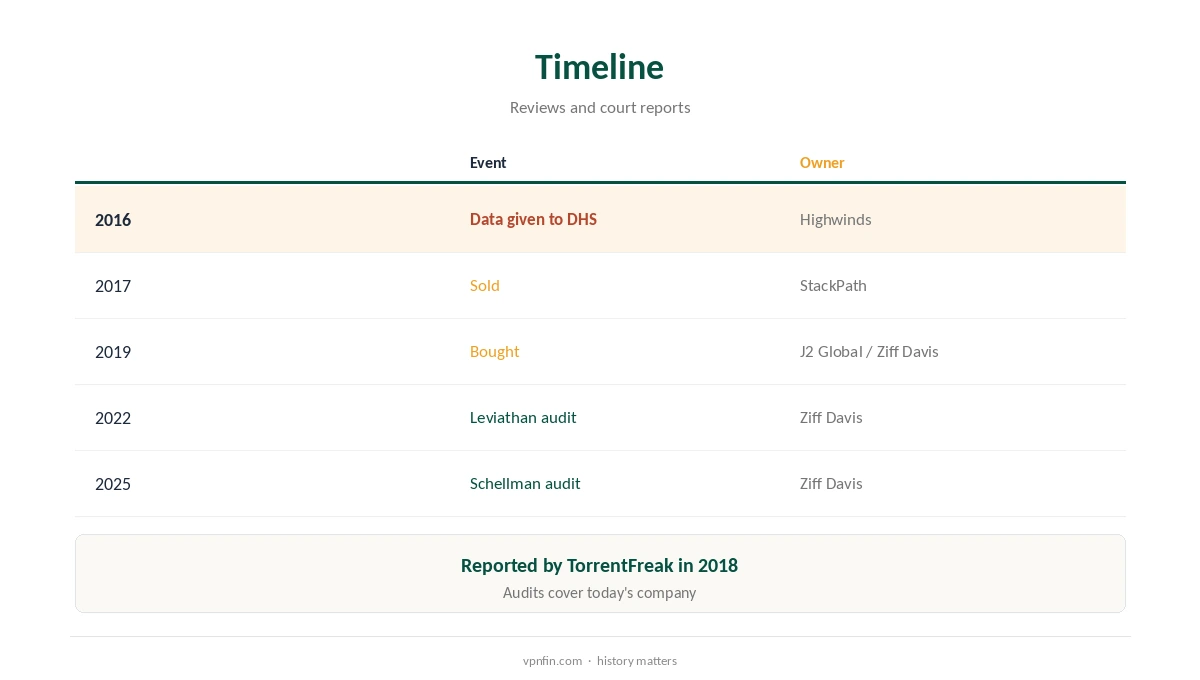This screenshot has height=680, width=1200.
Task: Select Ziff Davis in the 2025 row
Action: (x=831, y=483)
